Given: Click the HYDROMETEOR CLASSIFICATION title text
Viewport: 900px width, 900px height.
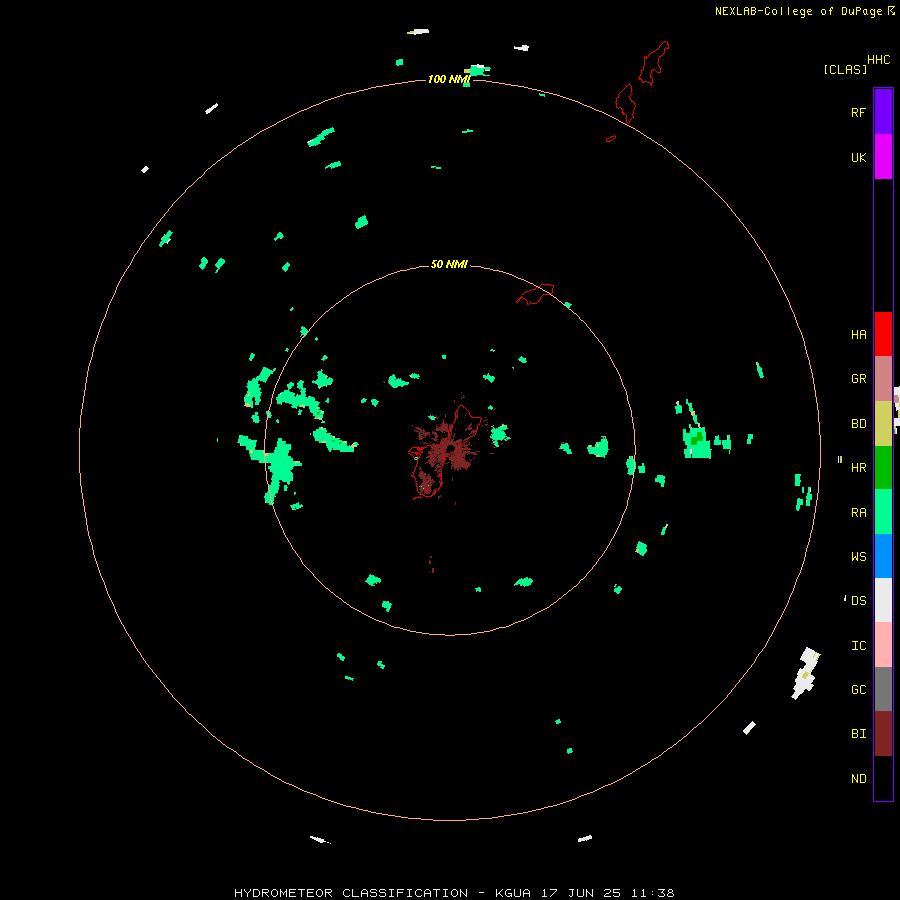Looking at the screenshot, I should 351,893.
